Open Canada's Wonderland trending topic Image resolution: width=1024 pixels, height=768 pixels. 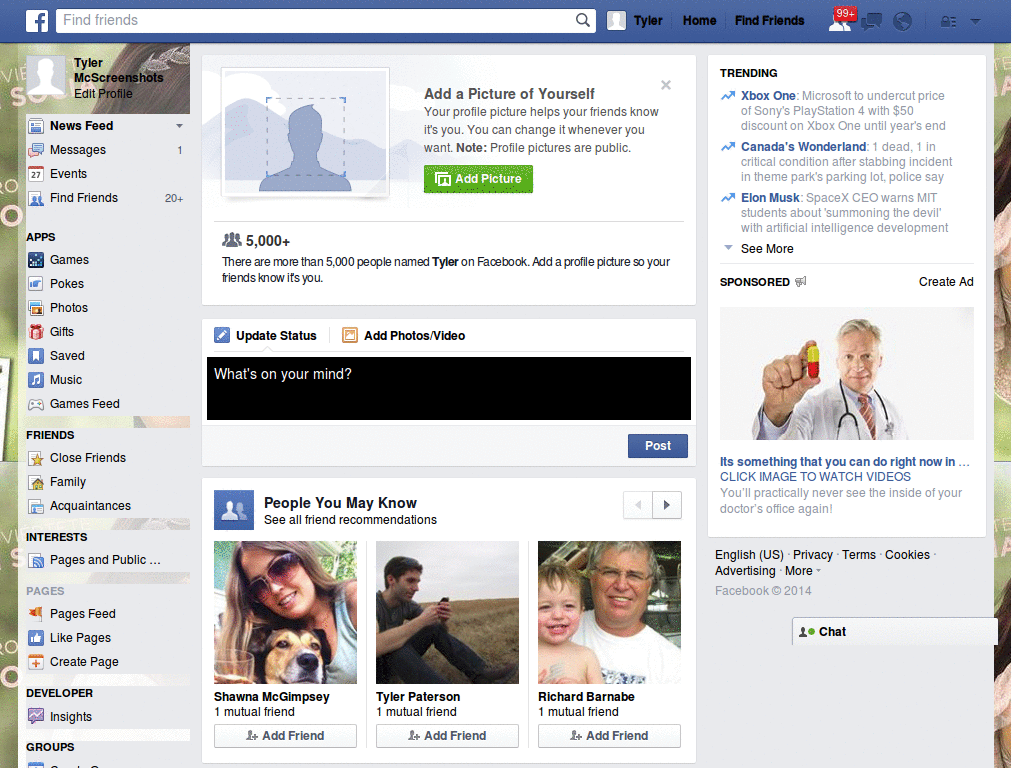coord(803,147)
